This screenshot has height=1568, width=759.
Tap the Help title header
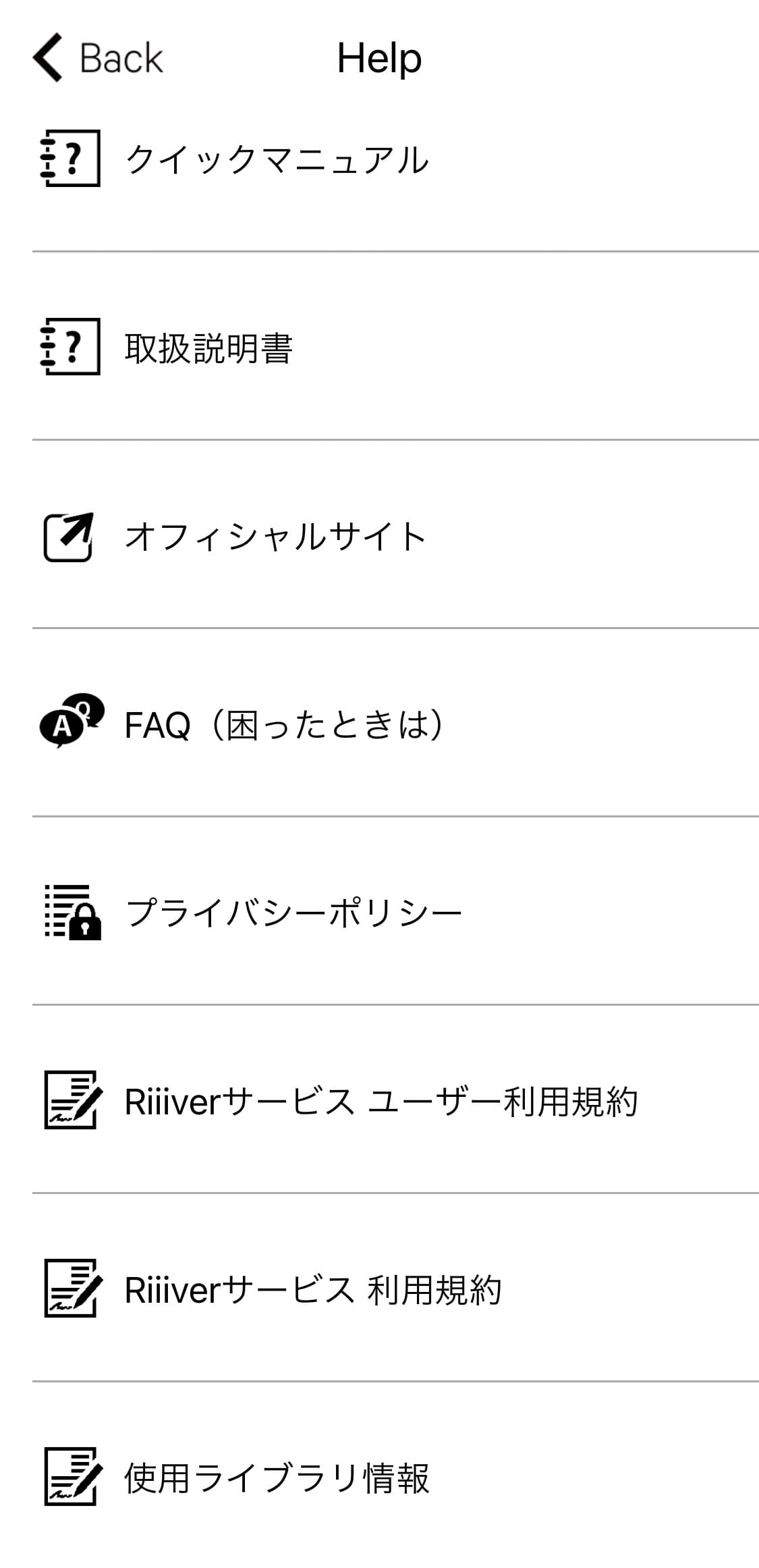click(379, 58)
